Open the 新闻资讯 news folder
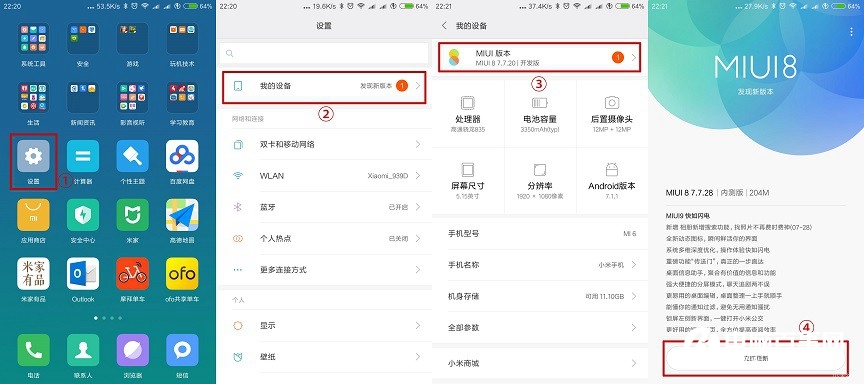 [x=83, y=98]
